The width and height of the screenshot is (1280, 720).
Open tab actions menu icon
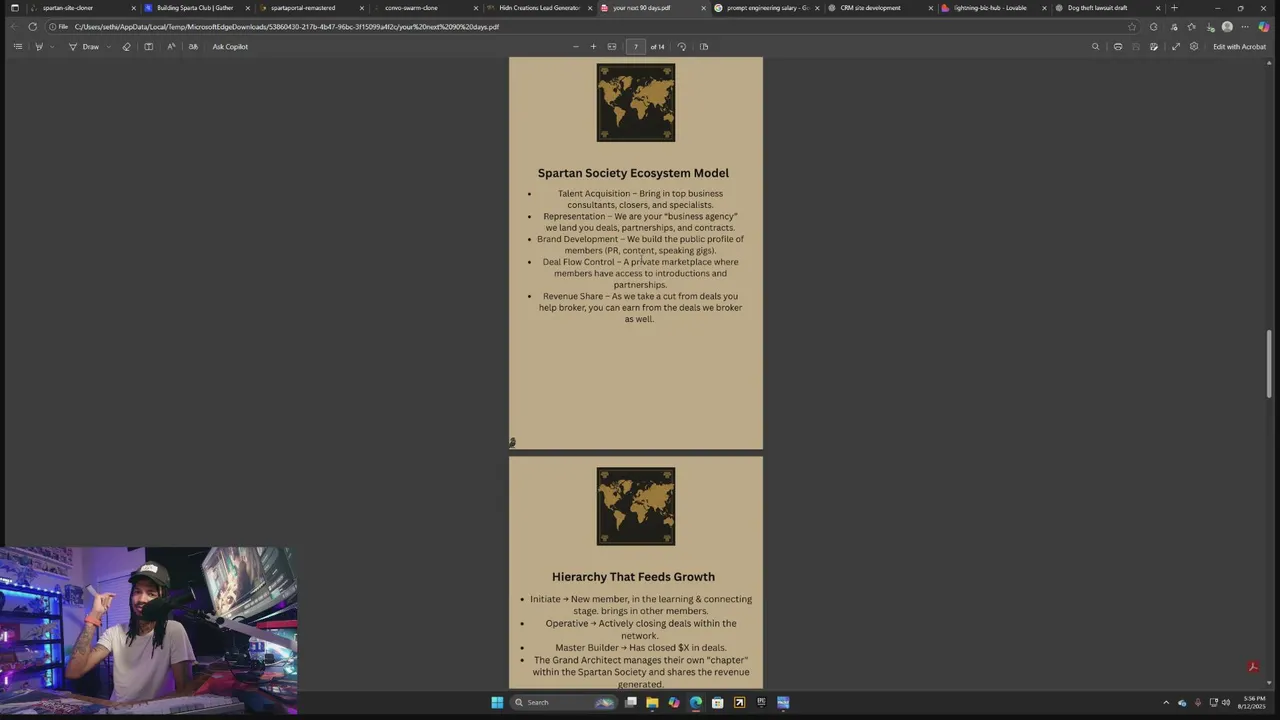pyautogui.click(x=14, y=8)
